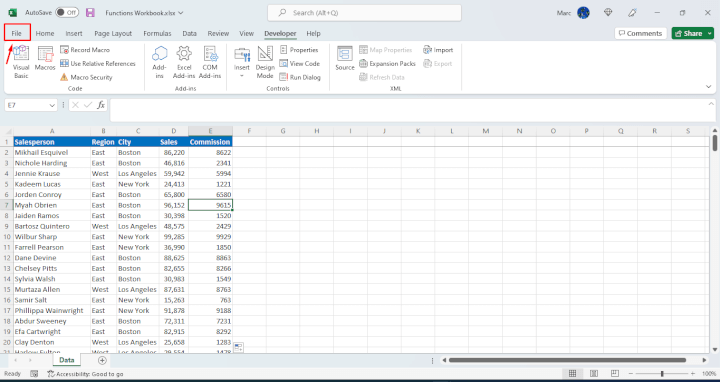The image size is (720, 382).
Task: Click the formula bar input
Action: pos(409,110)
